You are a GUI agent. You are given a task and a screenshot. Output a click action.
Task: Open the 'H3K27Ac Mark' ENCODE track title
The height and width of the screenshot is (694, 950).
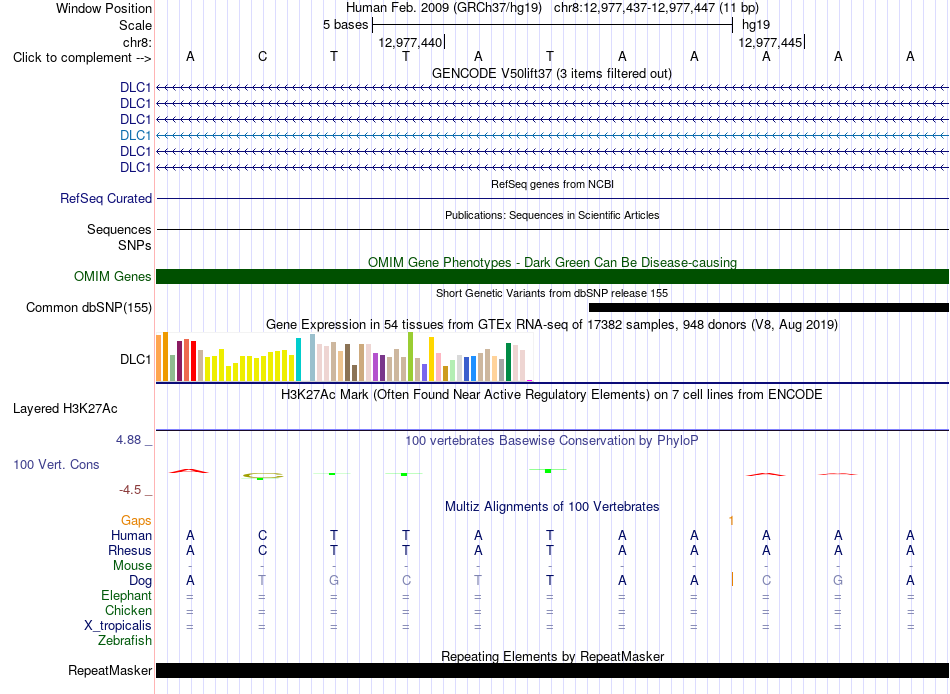[552, 395]
